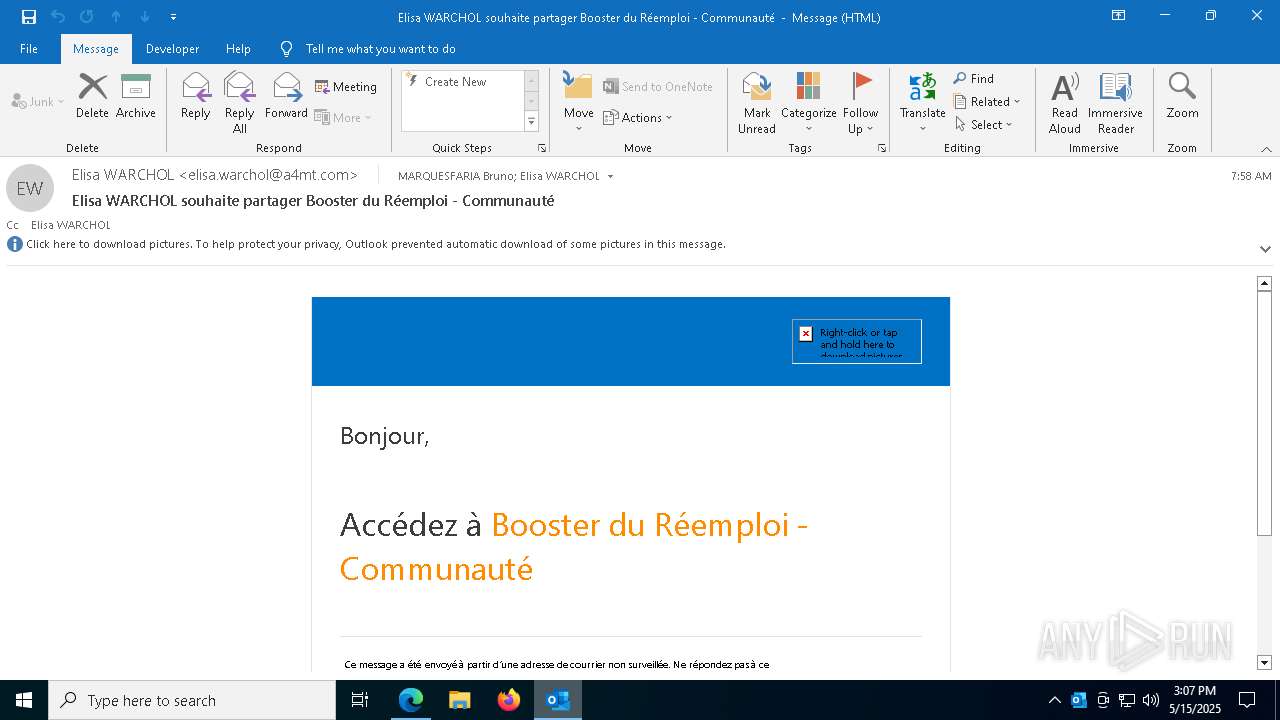Open Manage Quick Steps dialog launcher
This screenshot has width=1280, height=720.
coord(543,148)
